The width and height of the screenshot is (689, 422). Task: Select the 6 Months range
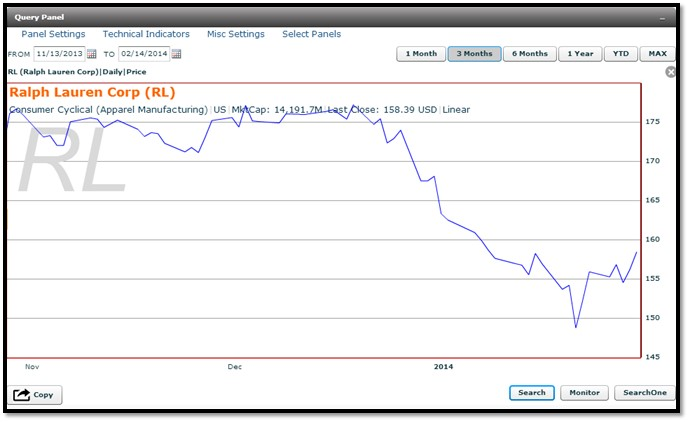tap(529, 54)
